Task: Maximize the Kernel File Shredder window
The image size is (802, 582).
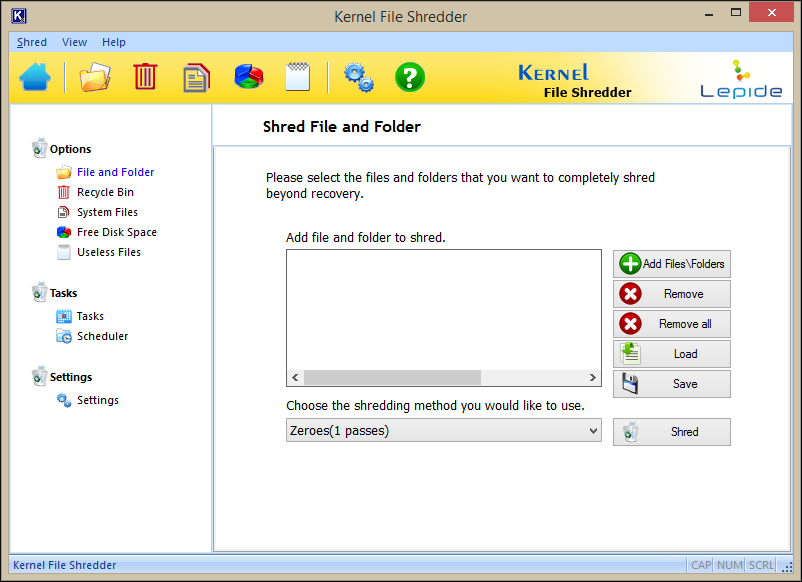Action: [736, 13]
